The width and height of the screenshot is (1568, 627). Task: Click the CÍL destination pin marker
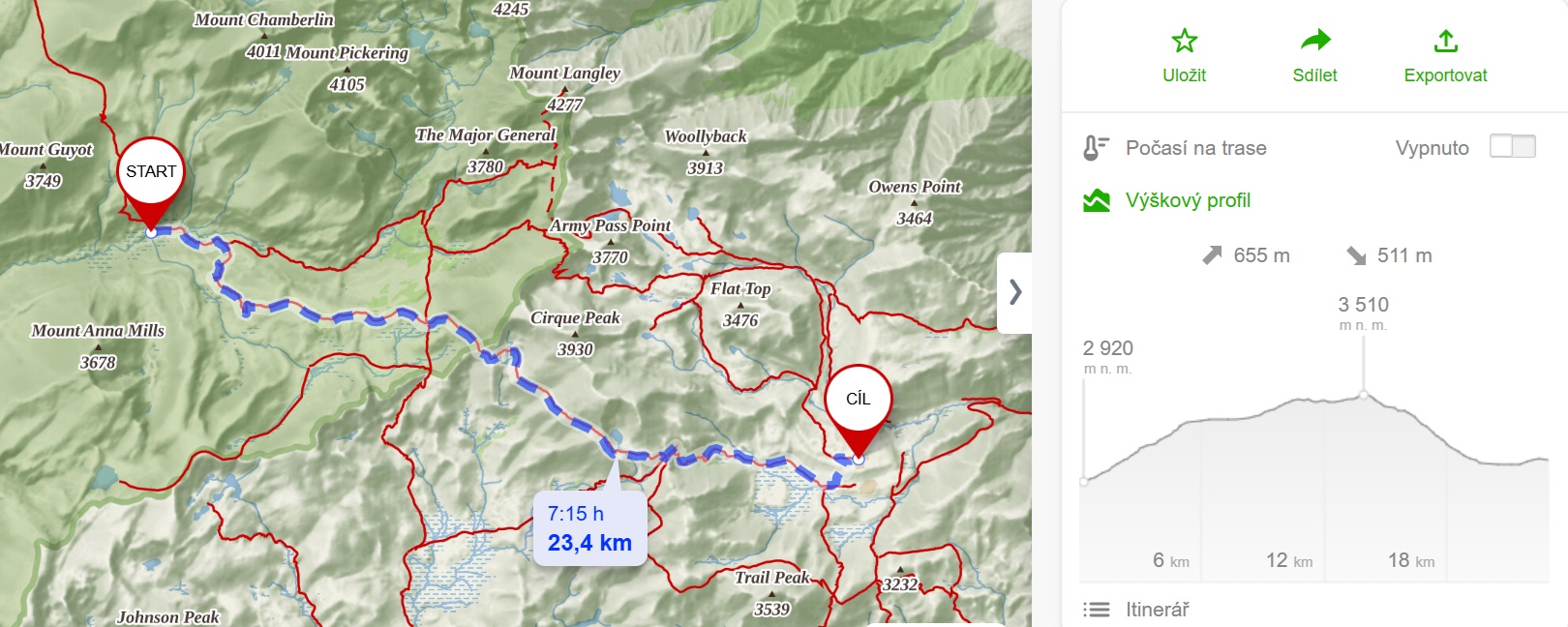click(858, 409)
